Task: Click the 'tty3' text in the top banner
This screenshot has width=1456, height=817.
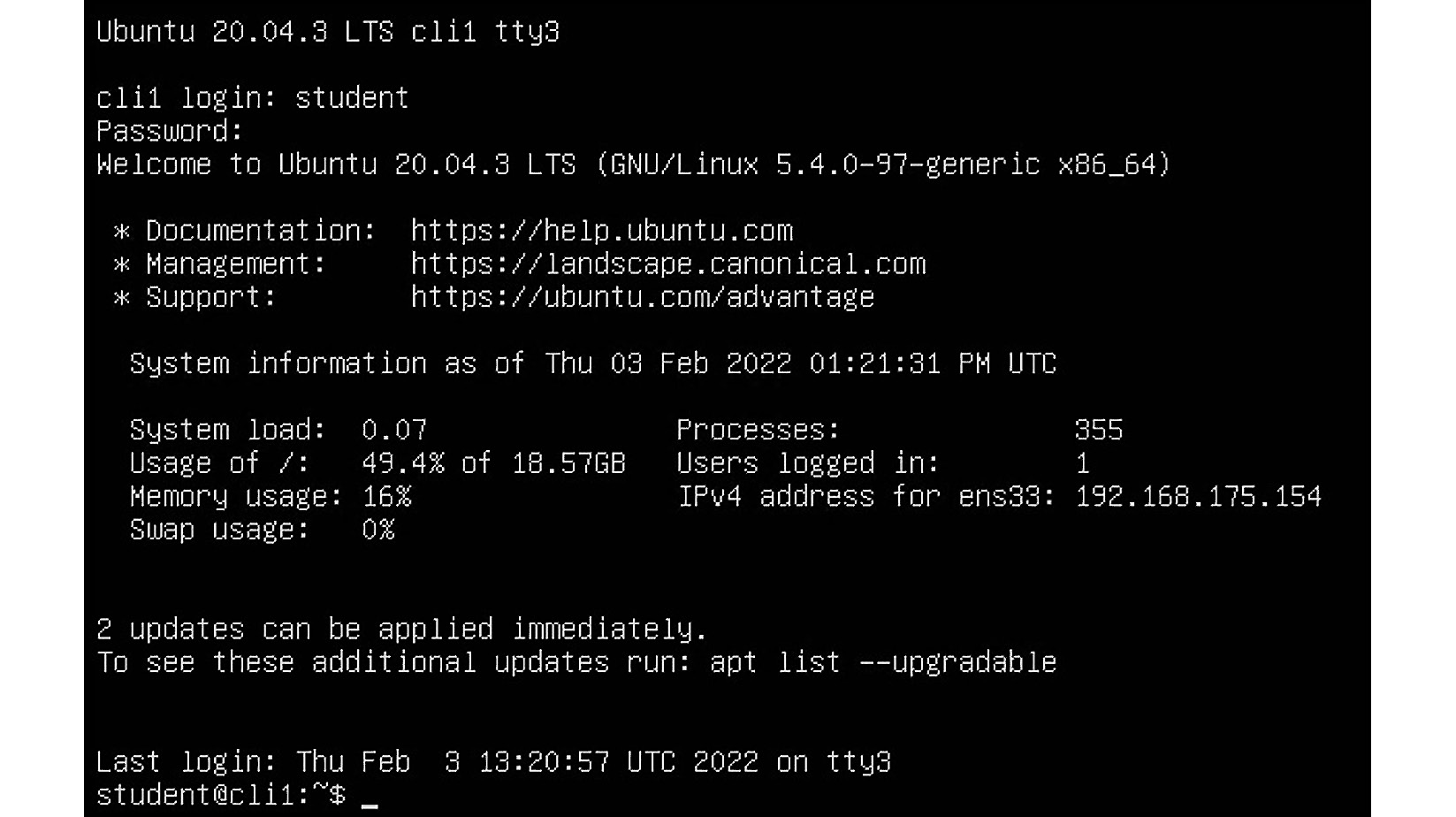Action: (526, 32)
